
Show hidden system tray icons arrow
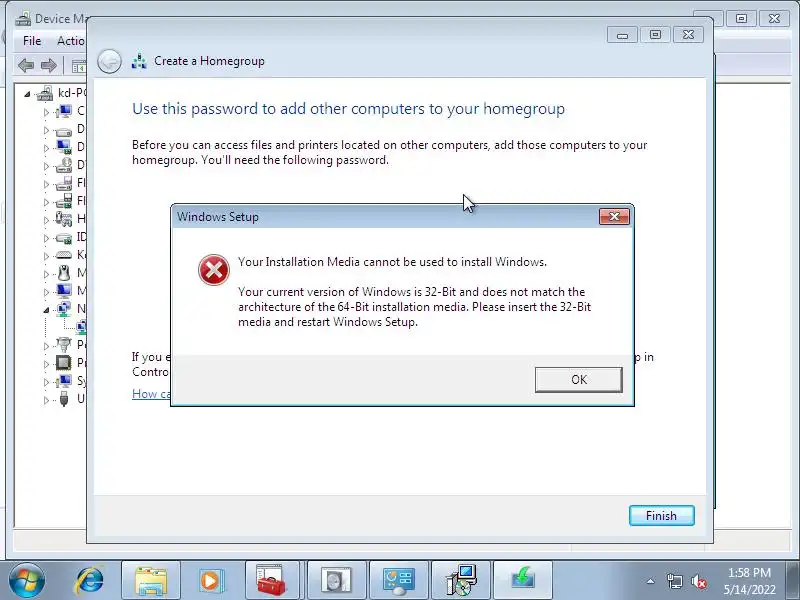coord(651,581)
